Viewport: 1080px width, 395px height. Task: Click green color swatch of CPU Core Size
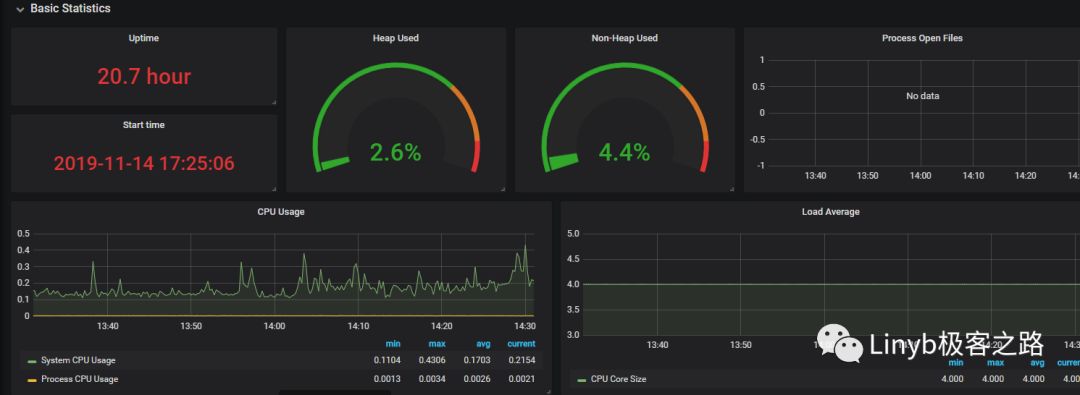click(582, 380)
